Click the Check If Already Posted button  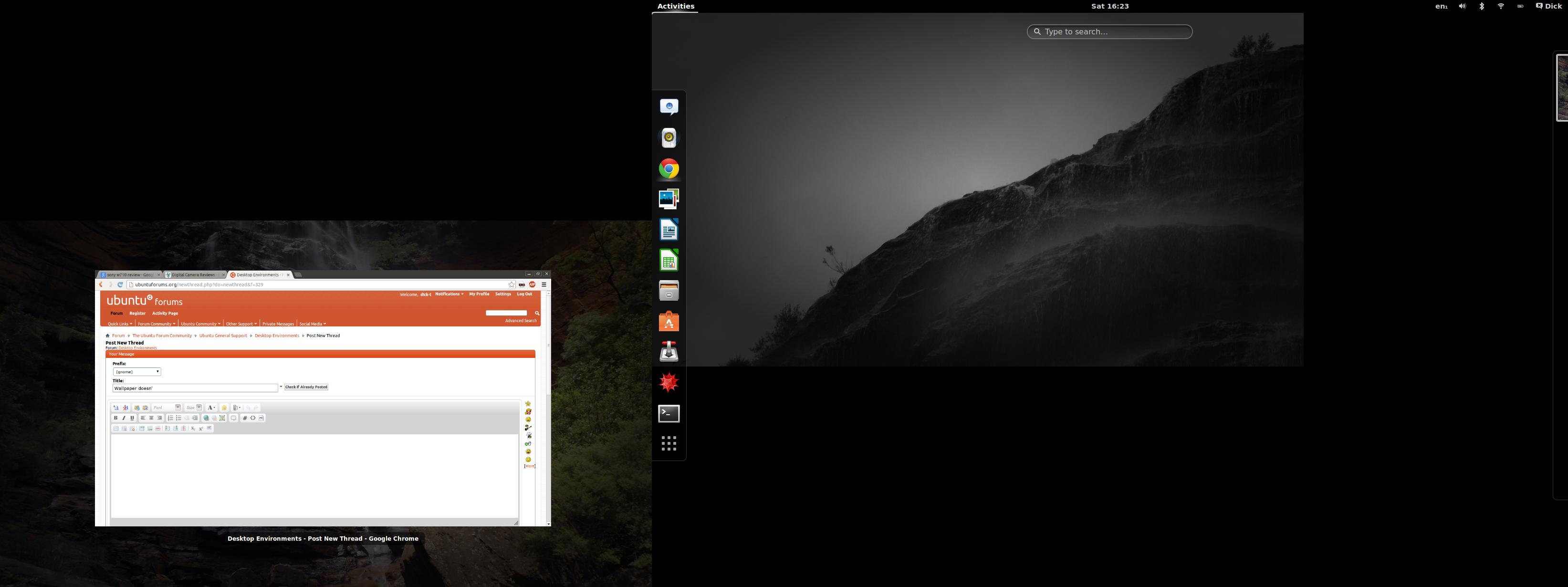(306, 387)
